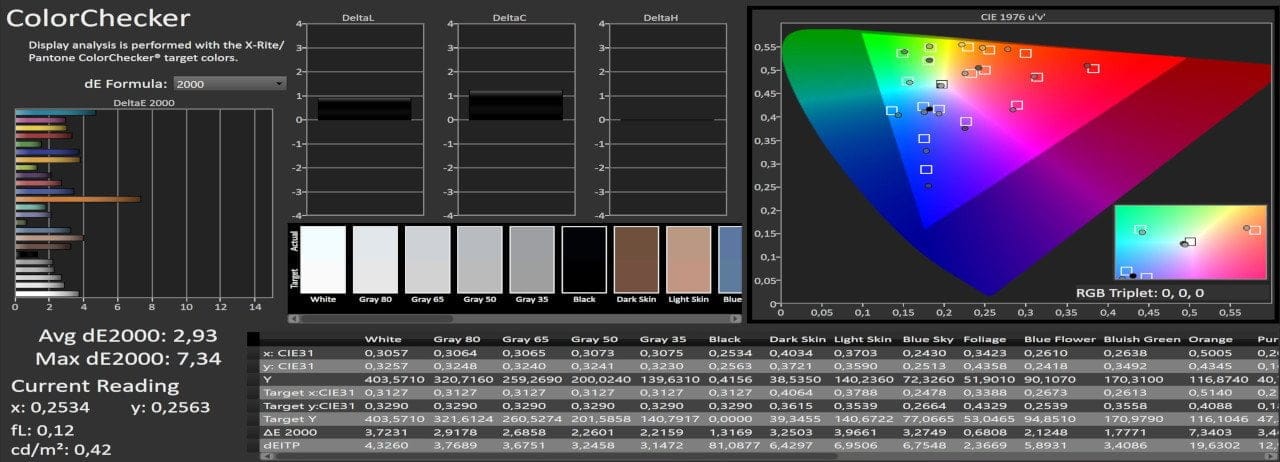The width and height of the screenshot is (1280, 462).
Task: Choose the Black color swatch
Action: [584, 259]
